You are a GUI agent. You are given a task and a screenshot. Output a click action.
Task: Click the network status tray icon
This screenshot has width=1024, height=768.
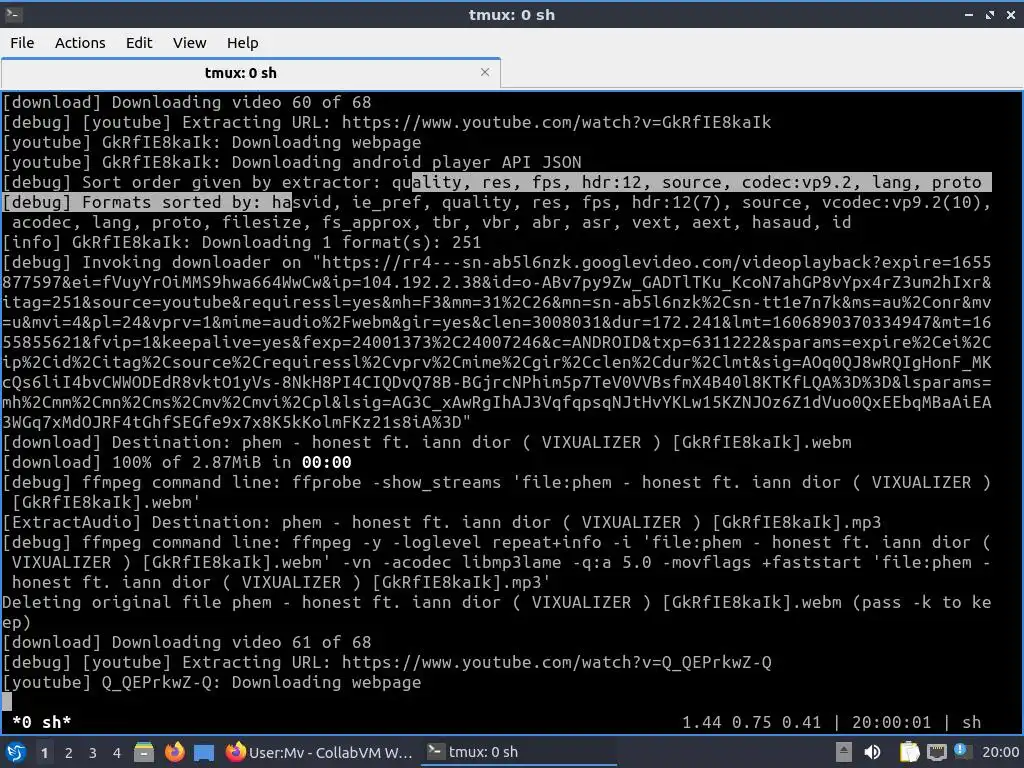coord(936,753)
